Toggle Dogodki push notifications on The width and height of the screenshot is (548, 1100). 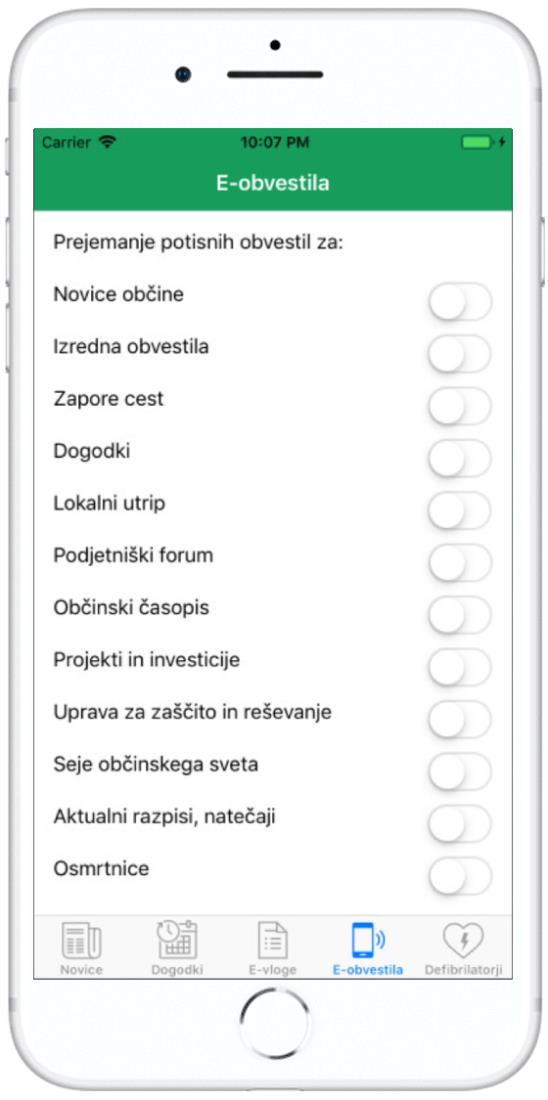pos(460,458)
